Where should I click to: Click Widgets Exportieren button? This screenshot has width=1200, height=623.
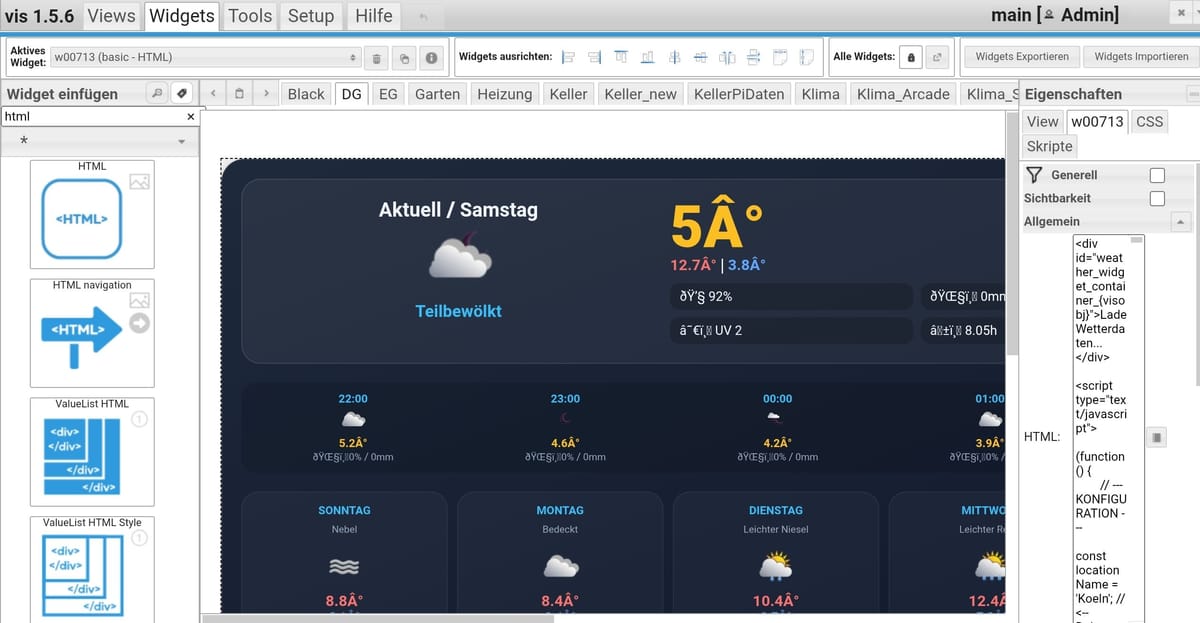(1021, 57)
